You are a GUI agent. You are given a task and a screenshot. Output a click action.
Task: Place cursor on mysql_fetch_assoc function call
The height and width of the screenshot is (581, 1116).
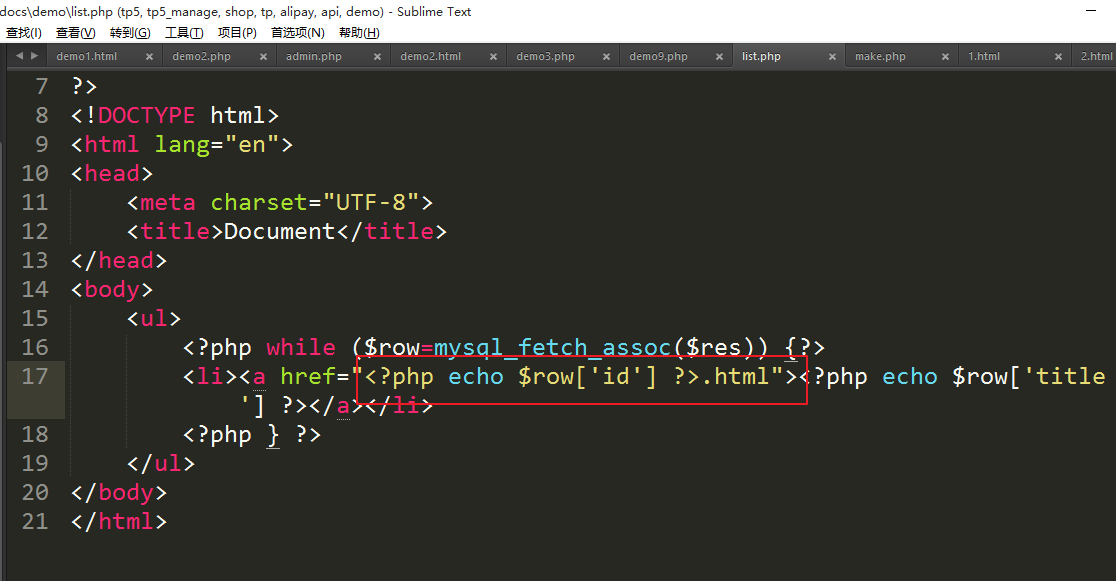pyautogui.click(x=552, y=348)
